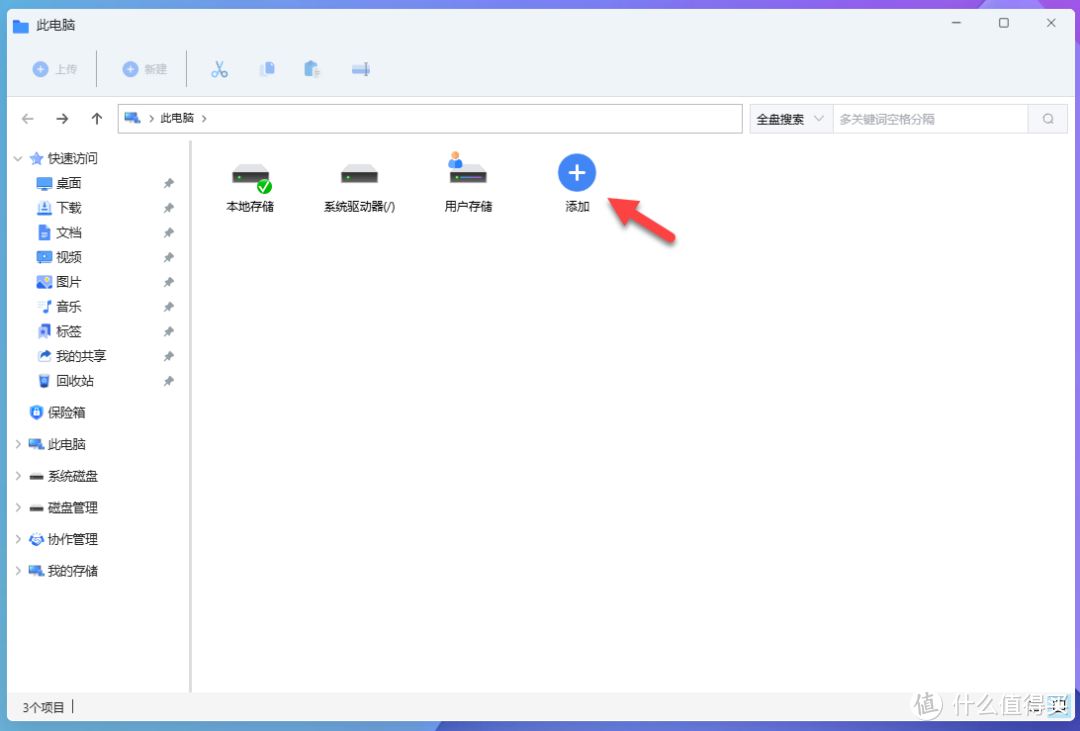Go up one level with the arrow icon
Viewport: 1080px width, 731px height.
[96, 118]
